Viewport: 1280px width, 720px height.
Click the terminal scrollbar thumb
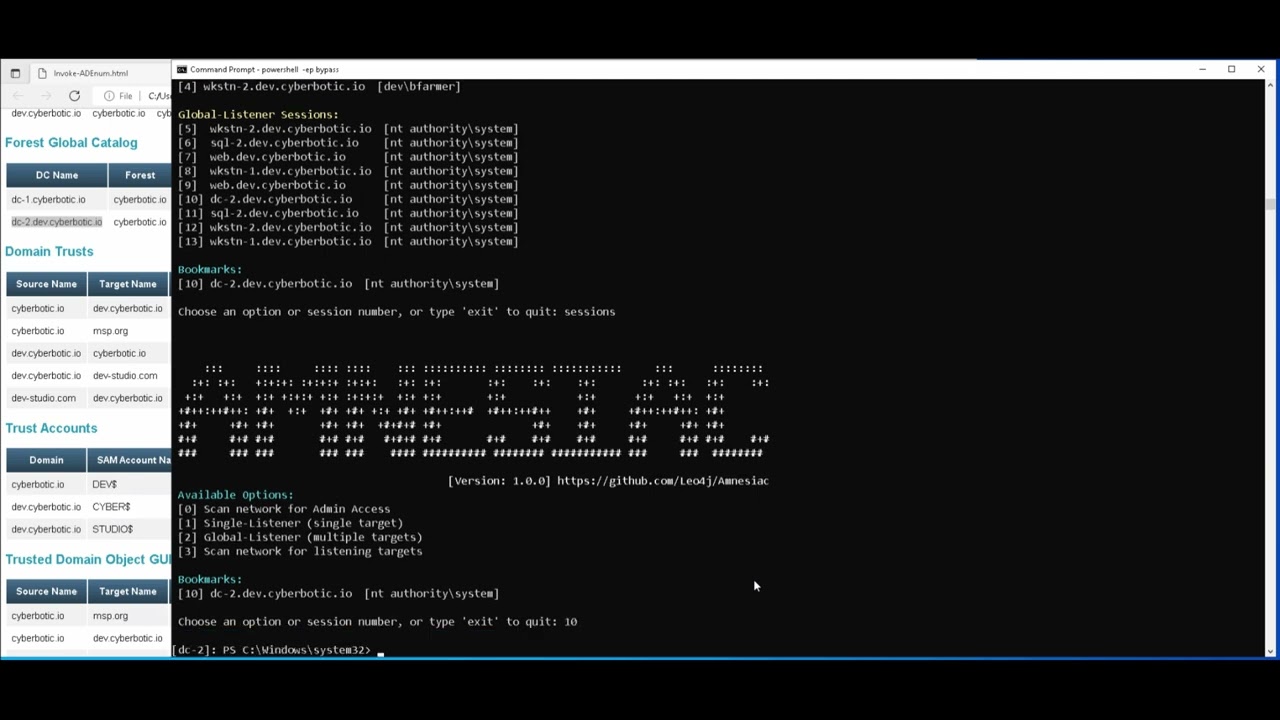tap(1270, 203)
